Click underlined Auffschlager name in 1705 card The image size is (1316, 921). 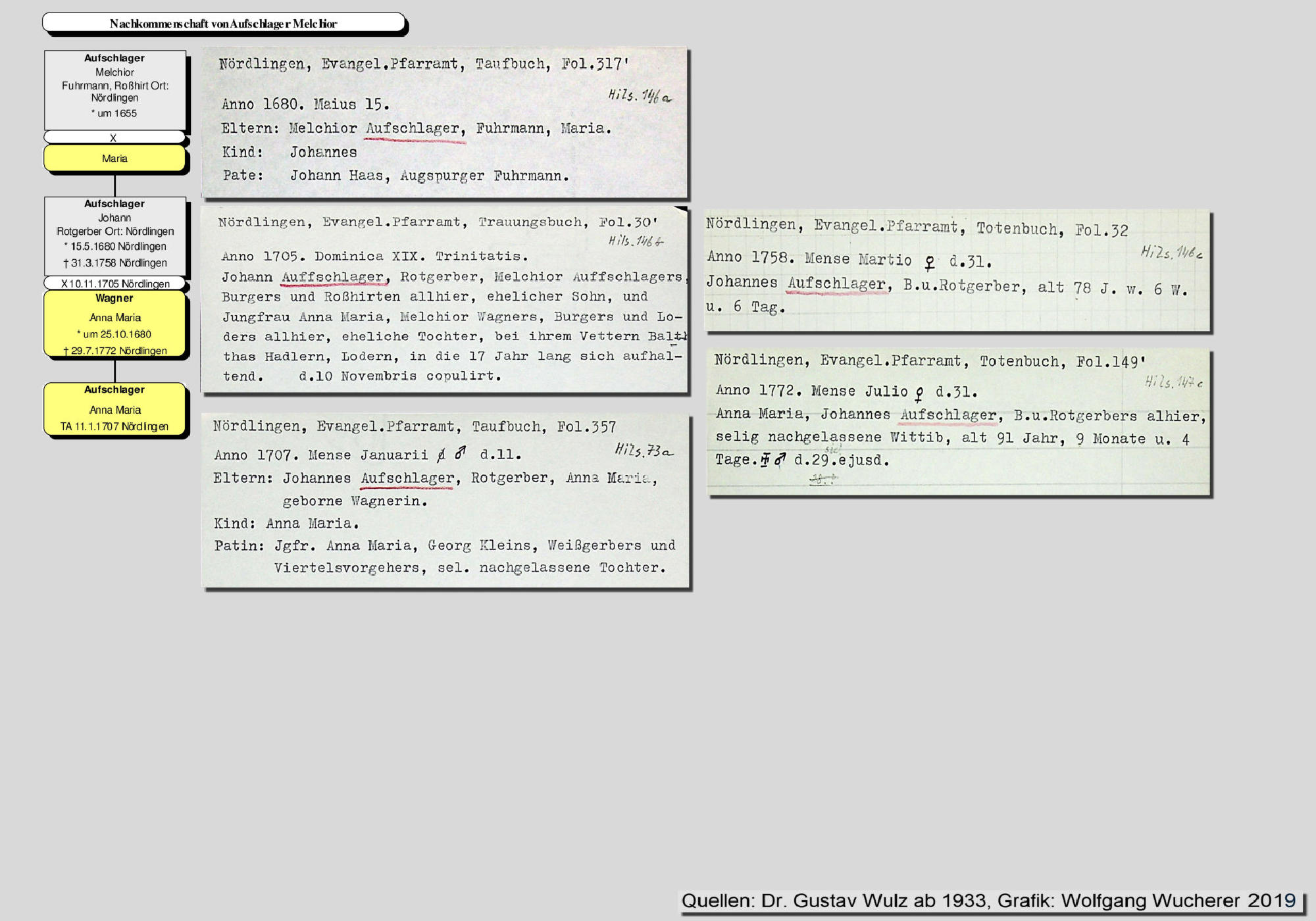pyautogui.click(x=334, y=278)
